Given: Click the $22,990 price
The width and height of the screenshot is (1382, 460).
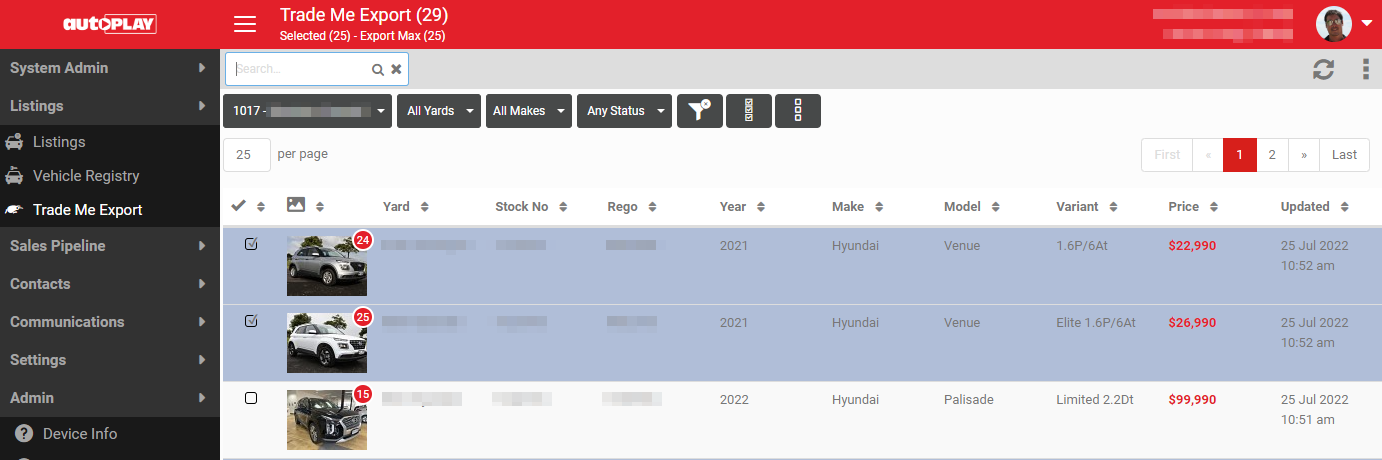Looking at the screenshot, I should [x=1192, y=246].
